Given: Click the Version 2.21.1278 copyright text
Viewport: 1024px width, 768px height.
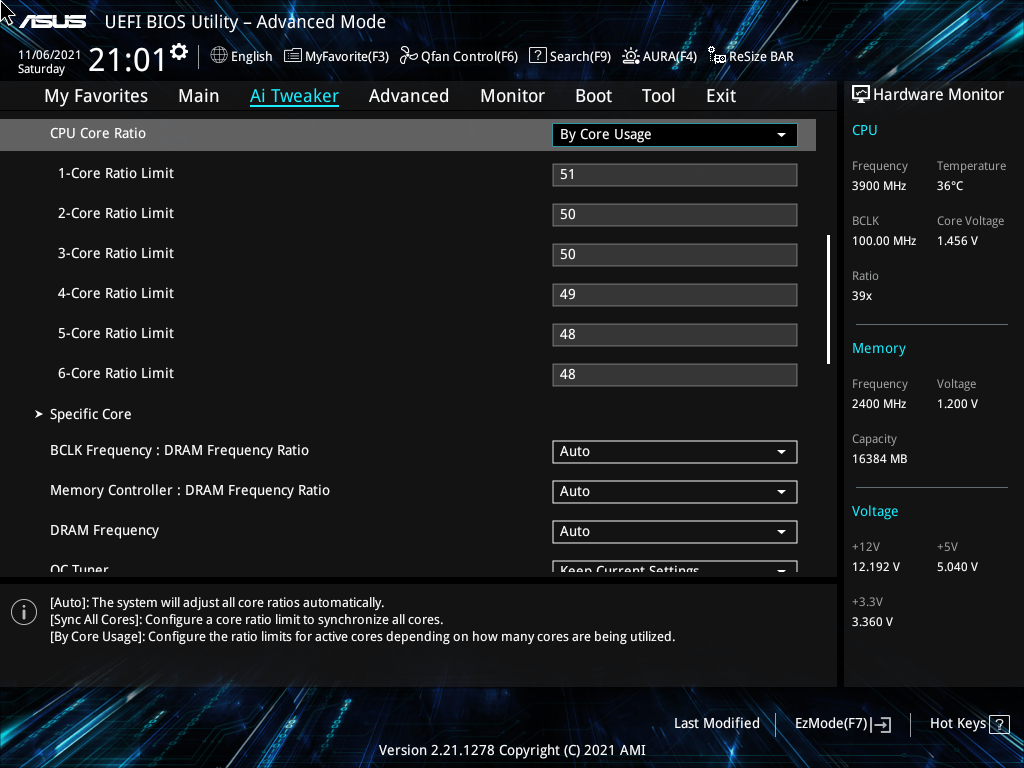Looking at the screenshot, I should tap(512, 750).
